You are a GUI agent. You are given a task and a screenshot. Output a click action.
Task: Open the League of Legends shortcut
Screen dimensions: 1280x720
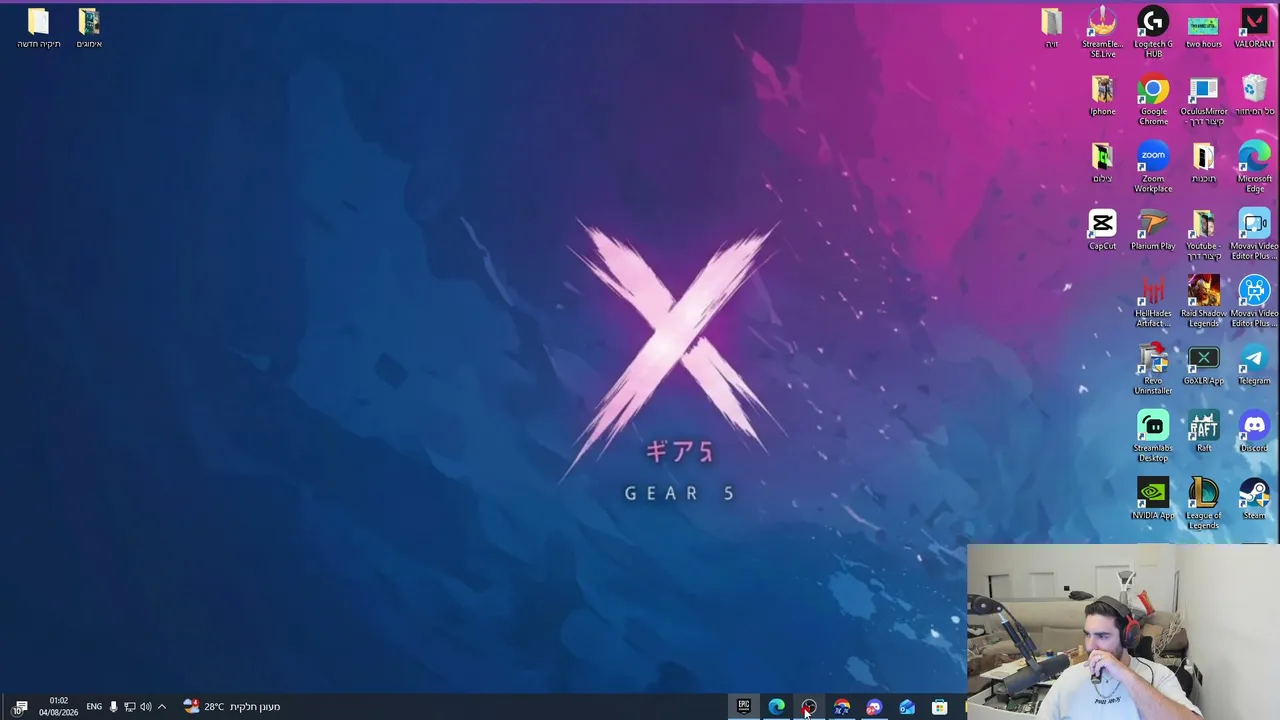coord(1203,503)
